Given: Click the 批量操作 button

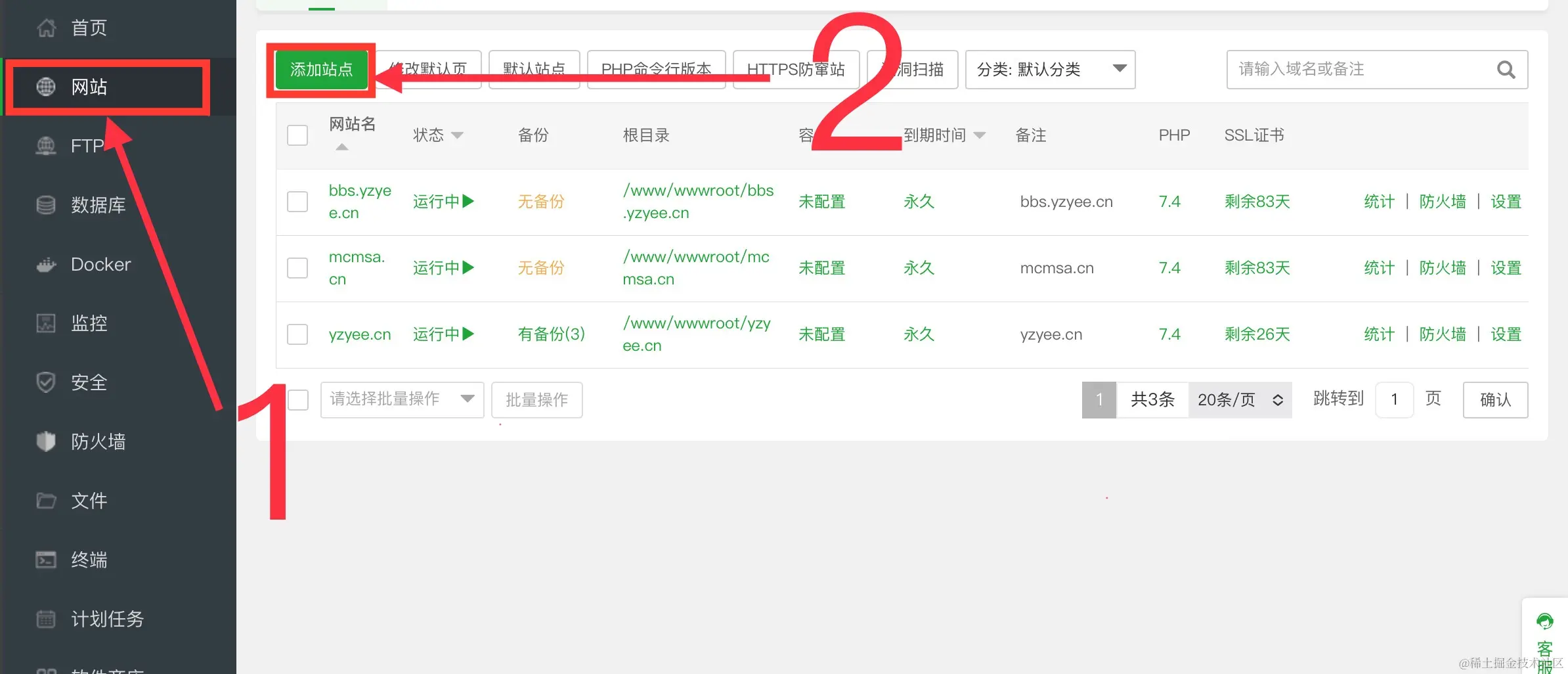Looking at the screenshot, I should coord(536,399).
